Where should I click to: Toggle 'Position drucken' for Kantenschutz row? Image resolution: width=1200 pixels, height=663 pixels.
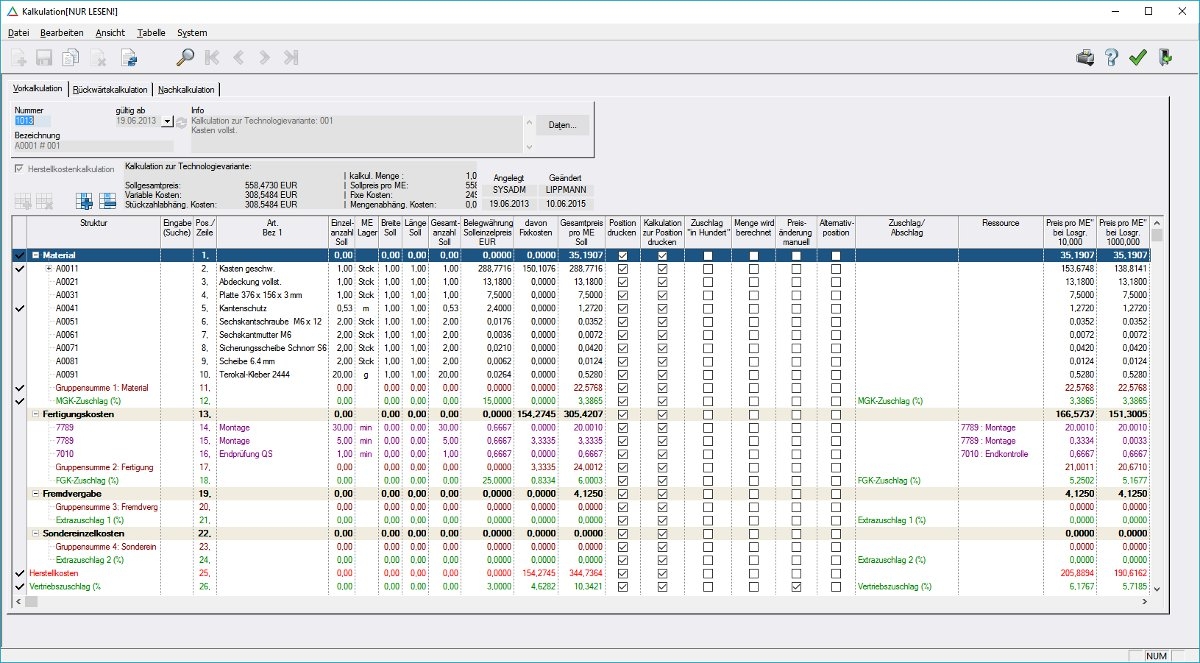pyautogui.click(x=624, y=308)
